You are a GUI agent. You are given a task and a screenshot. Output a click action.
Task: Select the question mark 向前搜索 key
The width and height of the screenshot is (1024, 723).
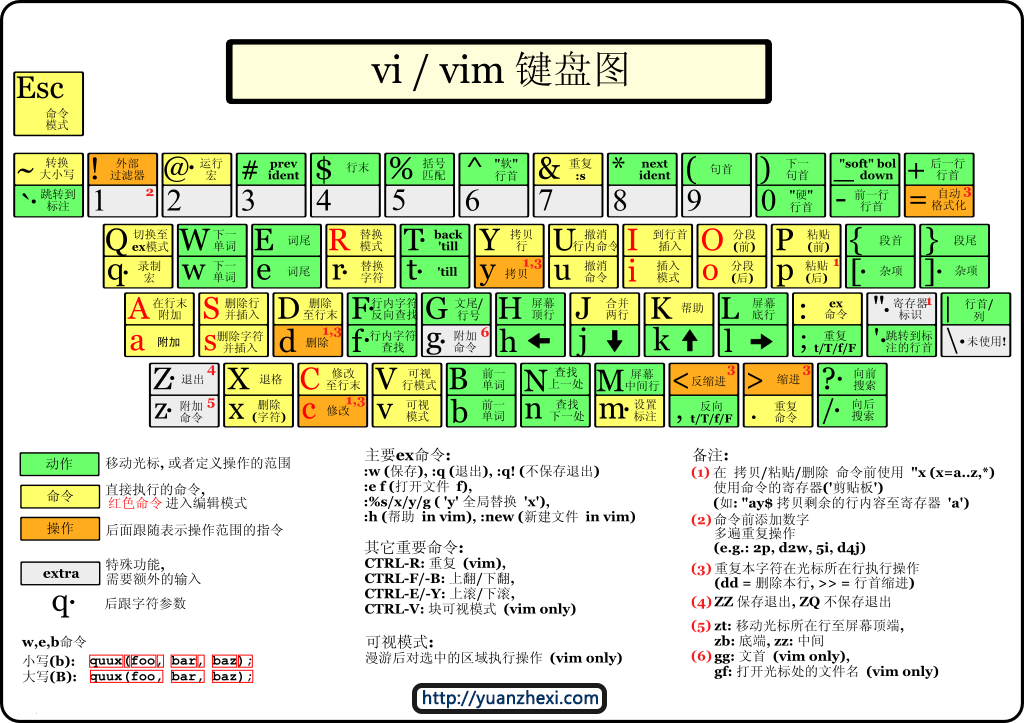(x=852, y=379)
